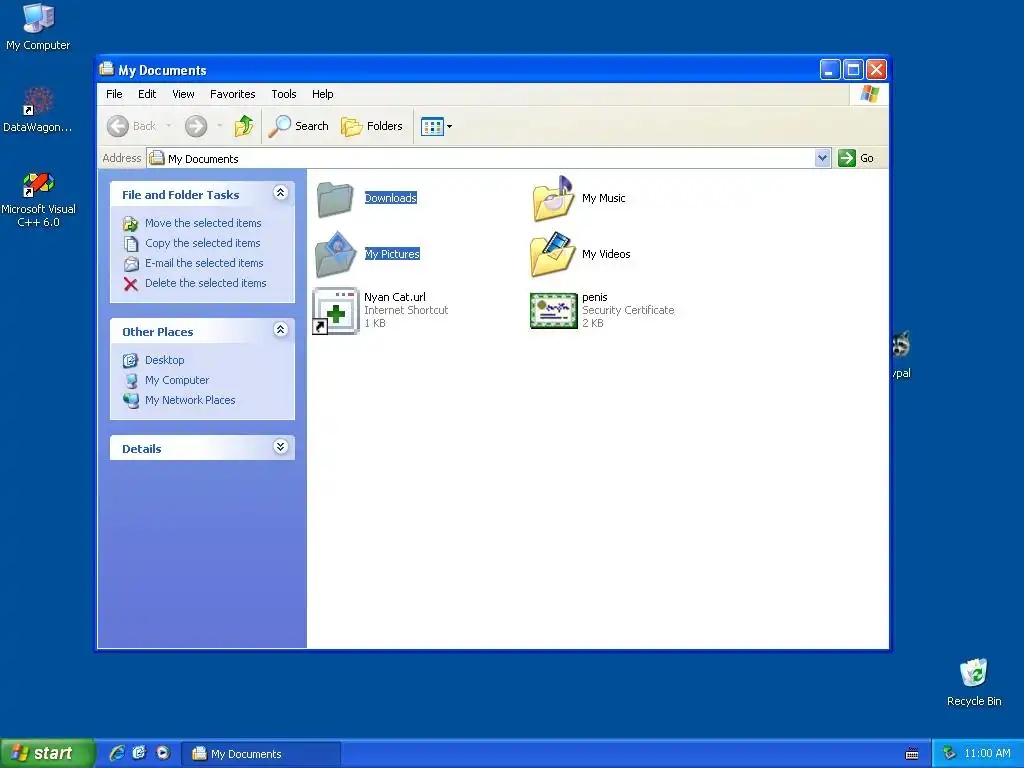The image size is (1024, 768).
Task: Click the keyboard icon on the taskbar
Action: coord(912,754)
